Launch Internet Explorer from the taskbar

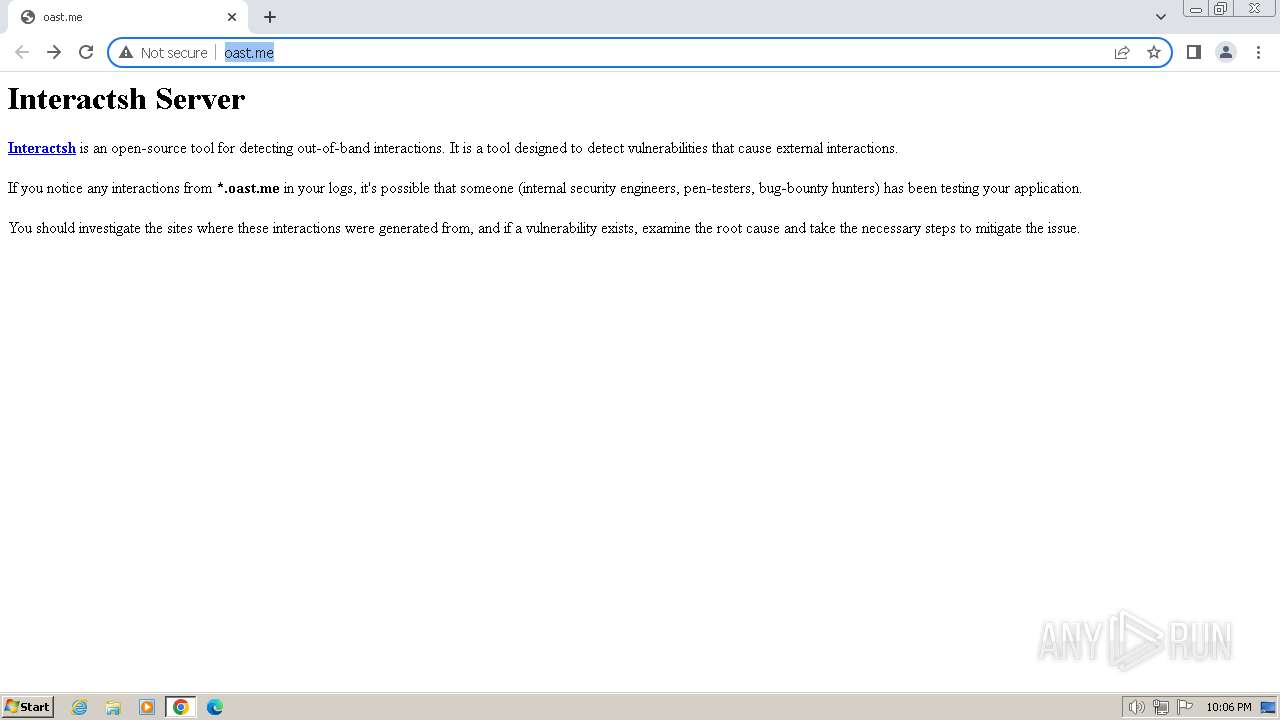tap(80, 707)
